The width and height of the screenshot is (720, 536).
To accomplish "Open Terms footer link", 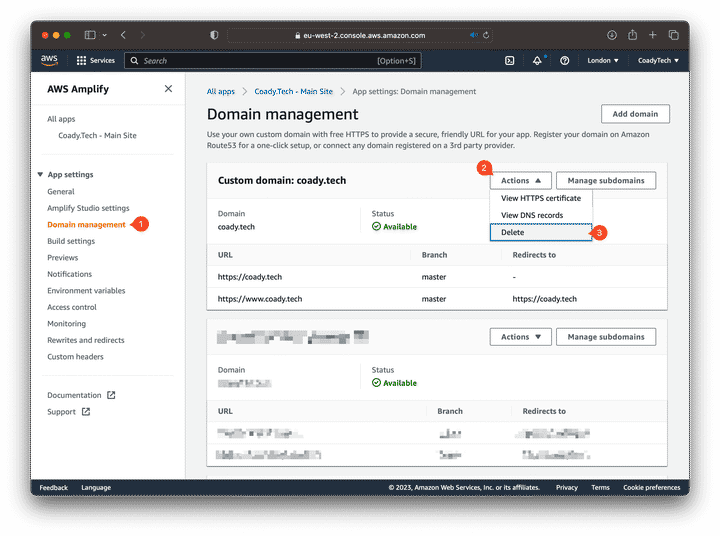I will [x=600, y=488].
